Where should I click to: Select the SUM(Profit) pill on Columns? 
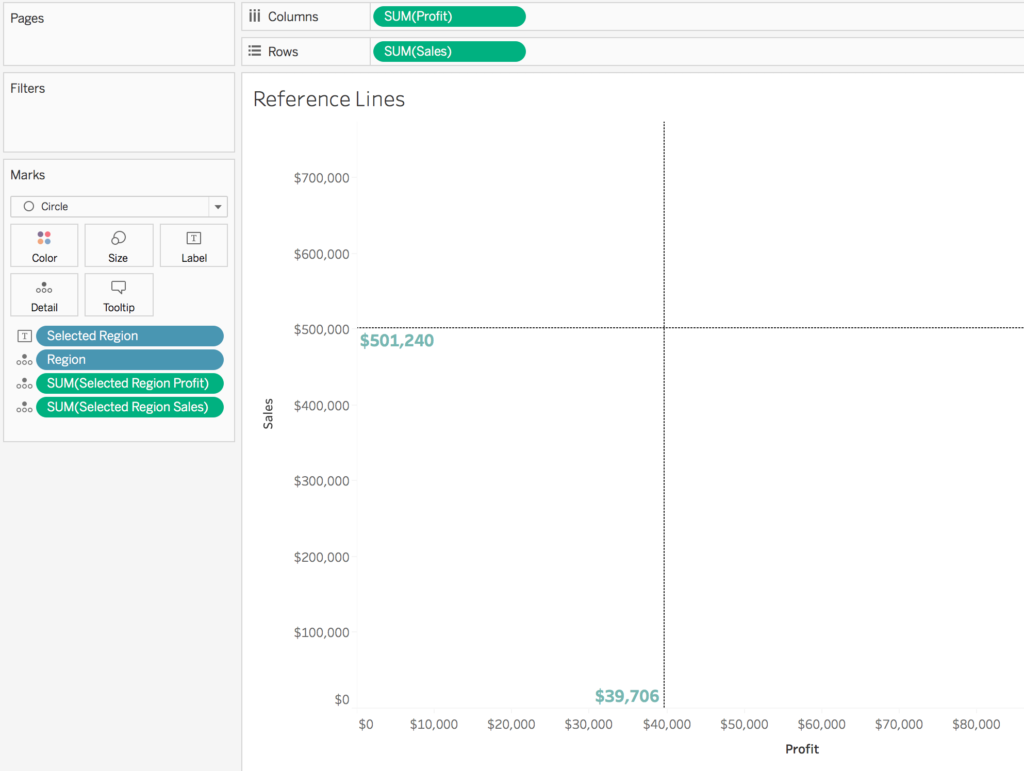(x=449, y=16)
